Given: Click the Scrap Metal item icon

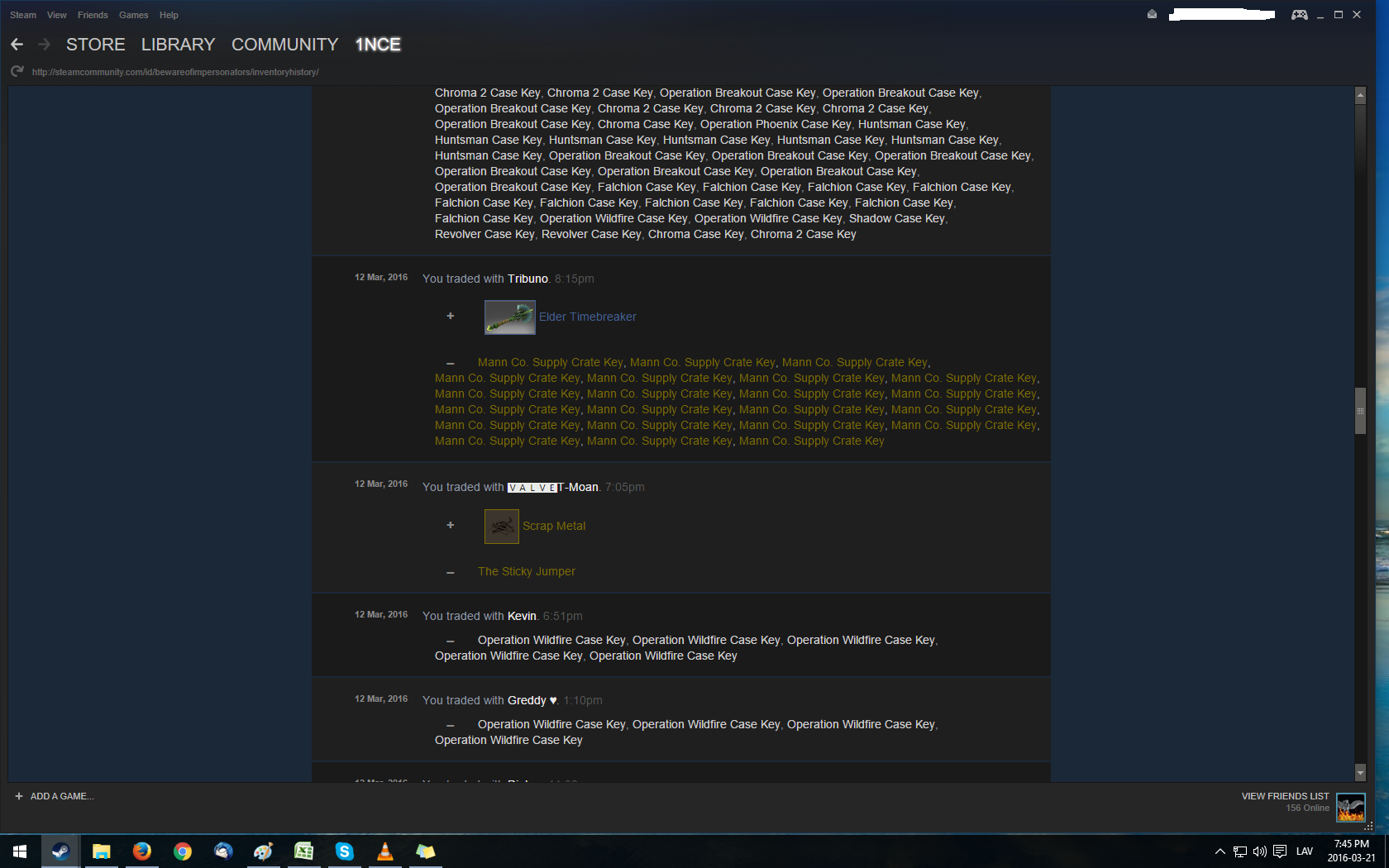Looking at the screenshot, I should (x=501, y=527).
